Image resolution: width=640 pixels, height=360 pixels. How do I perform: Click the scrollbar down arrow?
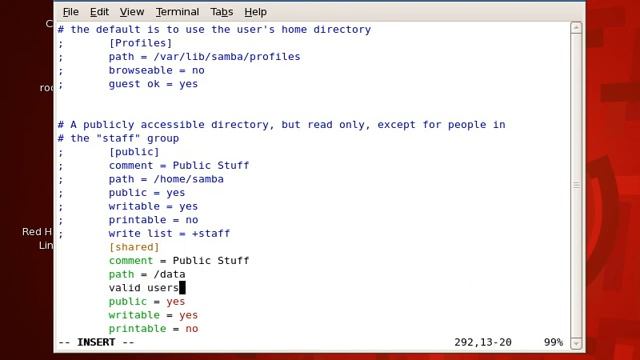coord(576,344)
